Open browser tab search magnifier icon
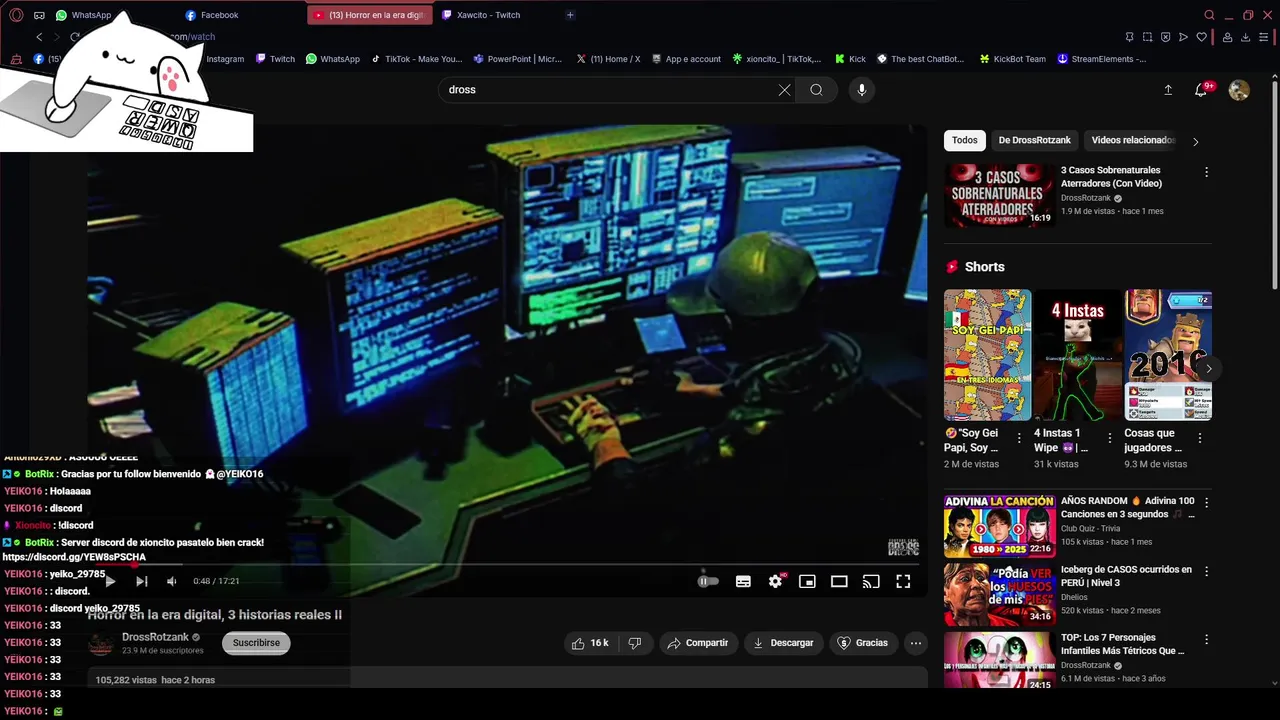 pos(1209,15)
